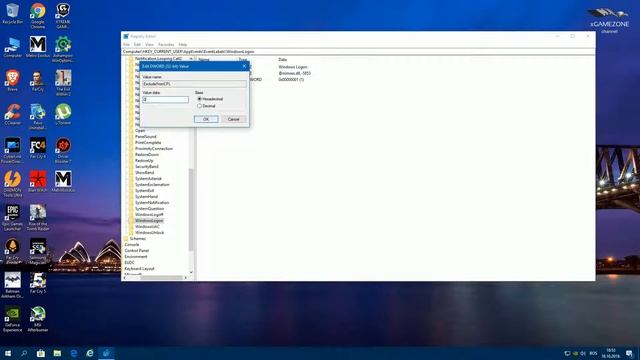Open the Driver Booster 7 shortcut
The width and height of the screenshot is (640, 360).
coord(63,150)
